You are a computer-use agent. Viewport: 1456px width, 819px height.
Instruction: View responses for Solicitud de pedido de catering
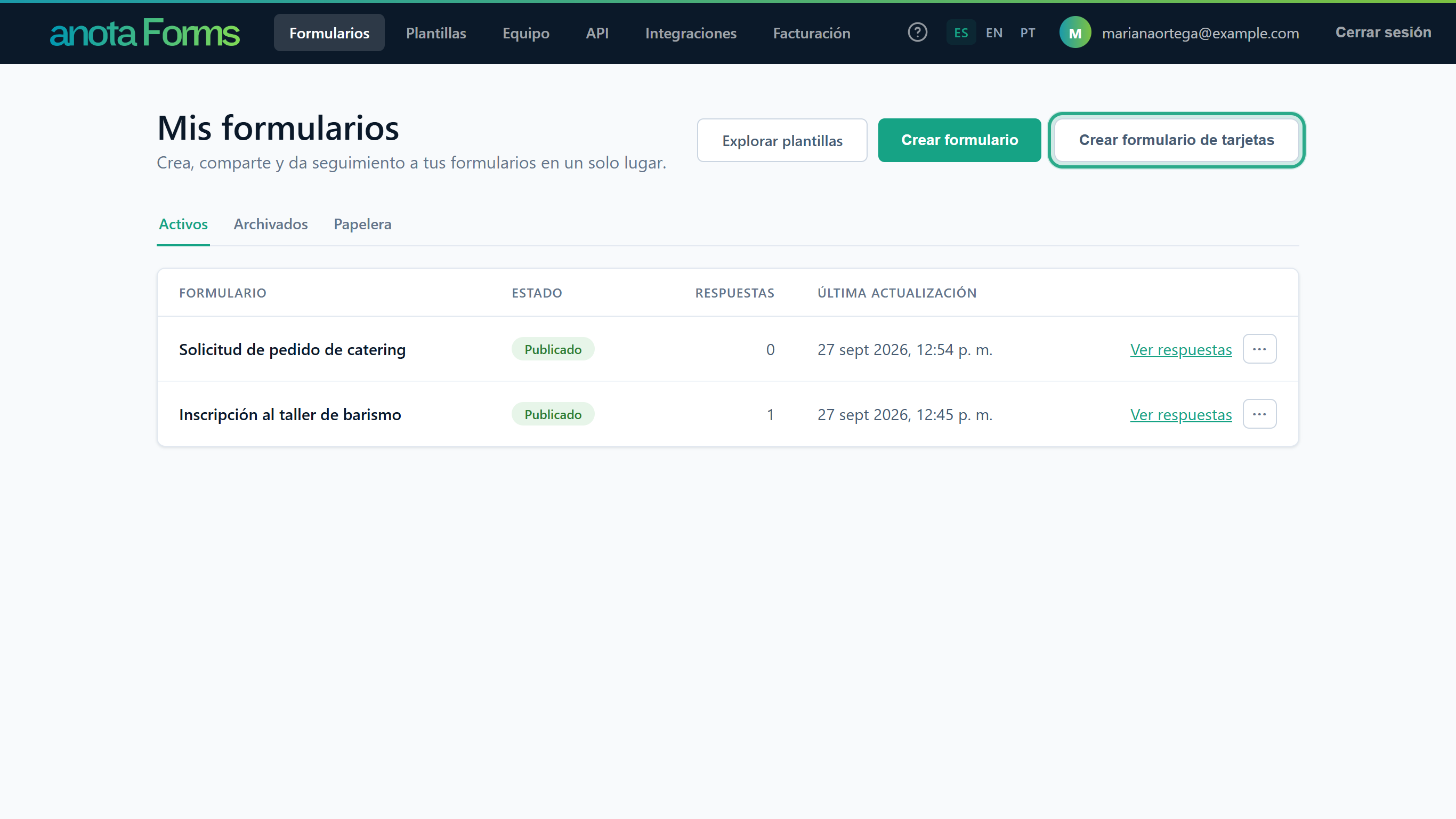click(1181, 350)
